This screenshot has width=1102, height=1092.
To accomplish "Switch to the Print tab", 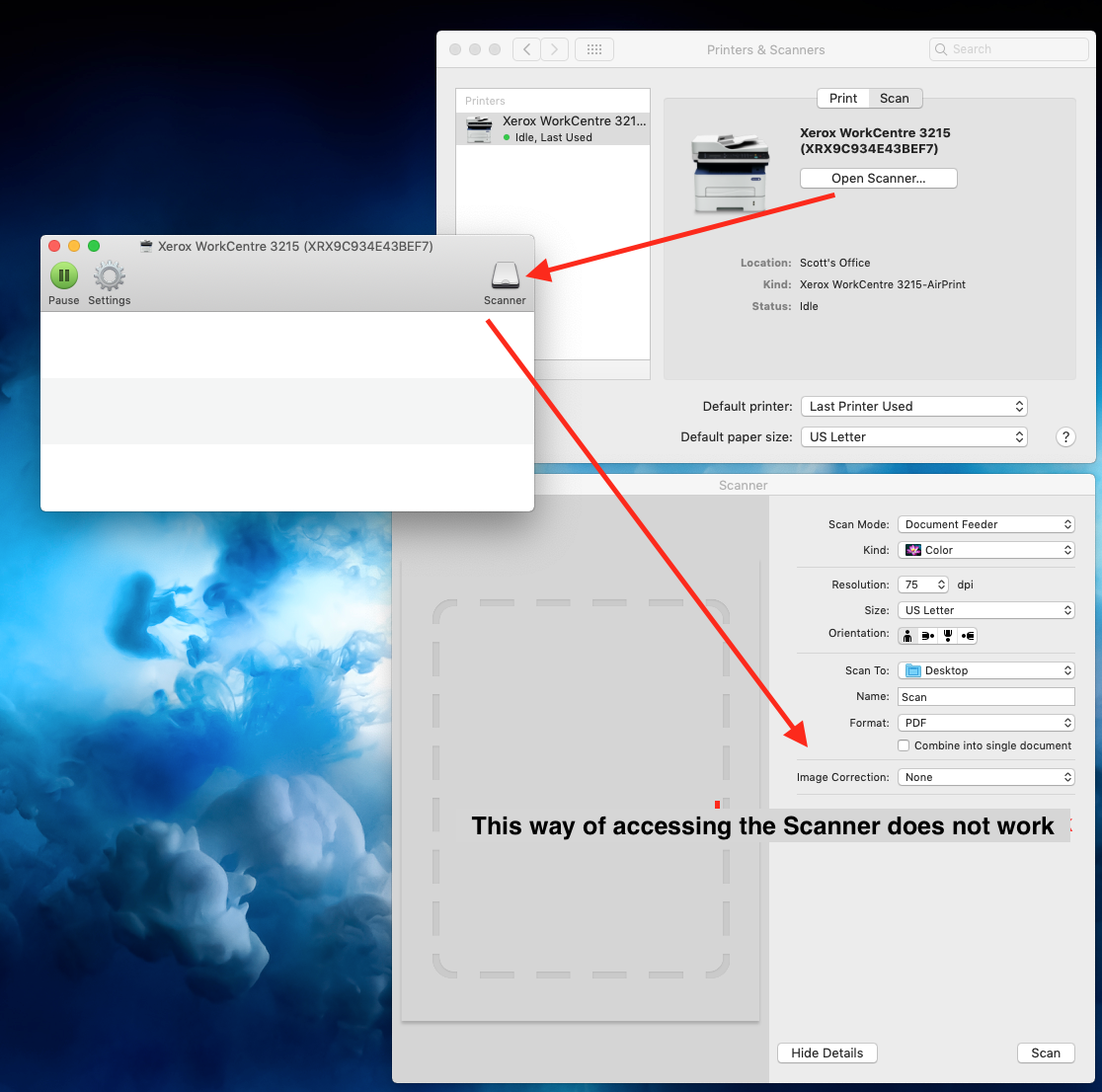I will click(x=842, y=99).
